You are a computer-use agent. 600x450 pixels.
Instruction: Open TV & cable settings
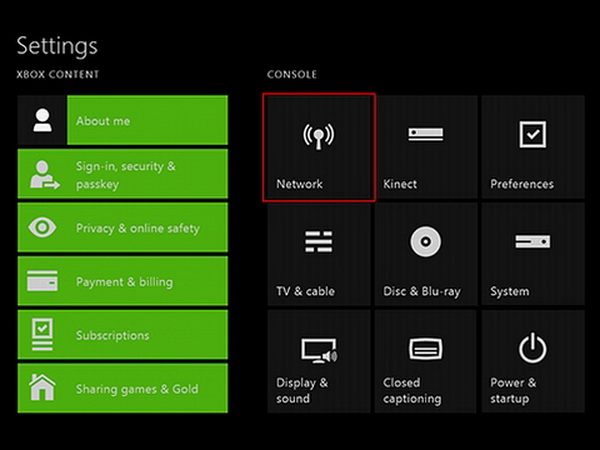click(x=319, y=254)
